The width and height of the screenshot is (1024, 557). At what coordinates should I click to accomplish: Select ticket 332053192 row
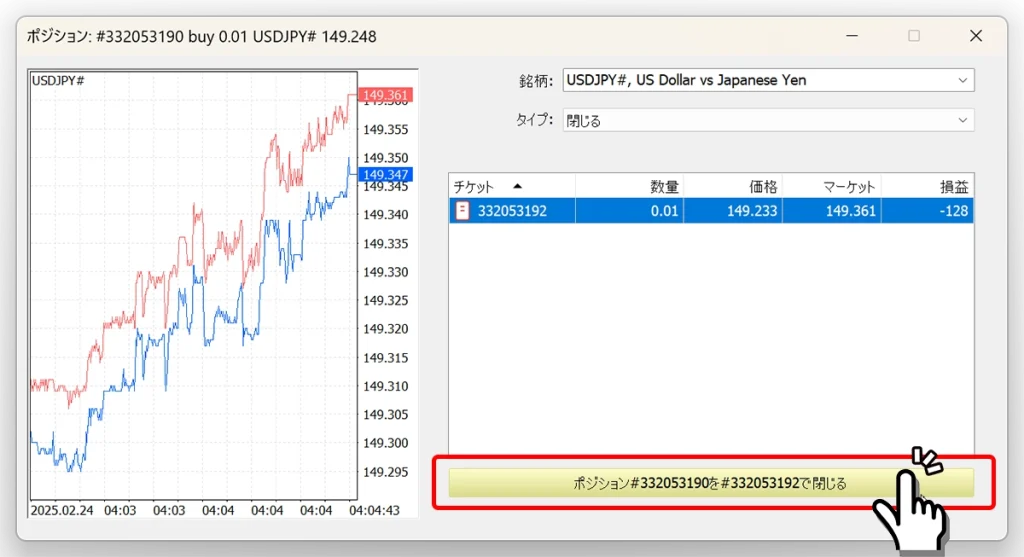(711, 211)
